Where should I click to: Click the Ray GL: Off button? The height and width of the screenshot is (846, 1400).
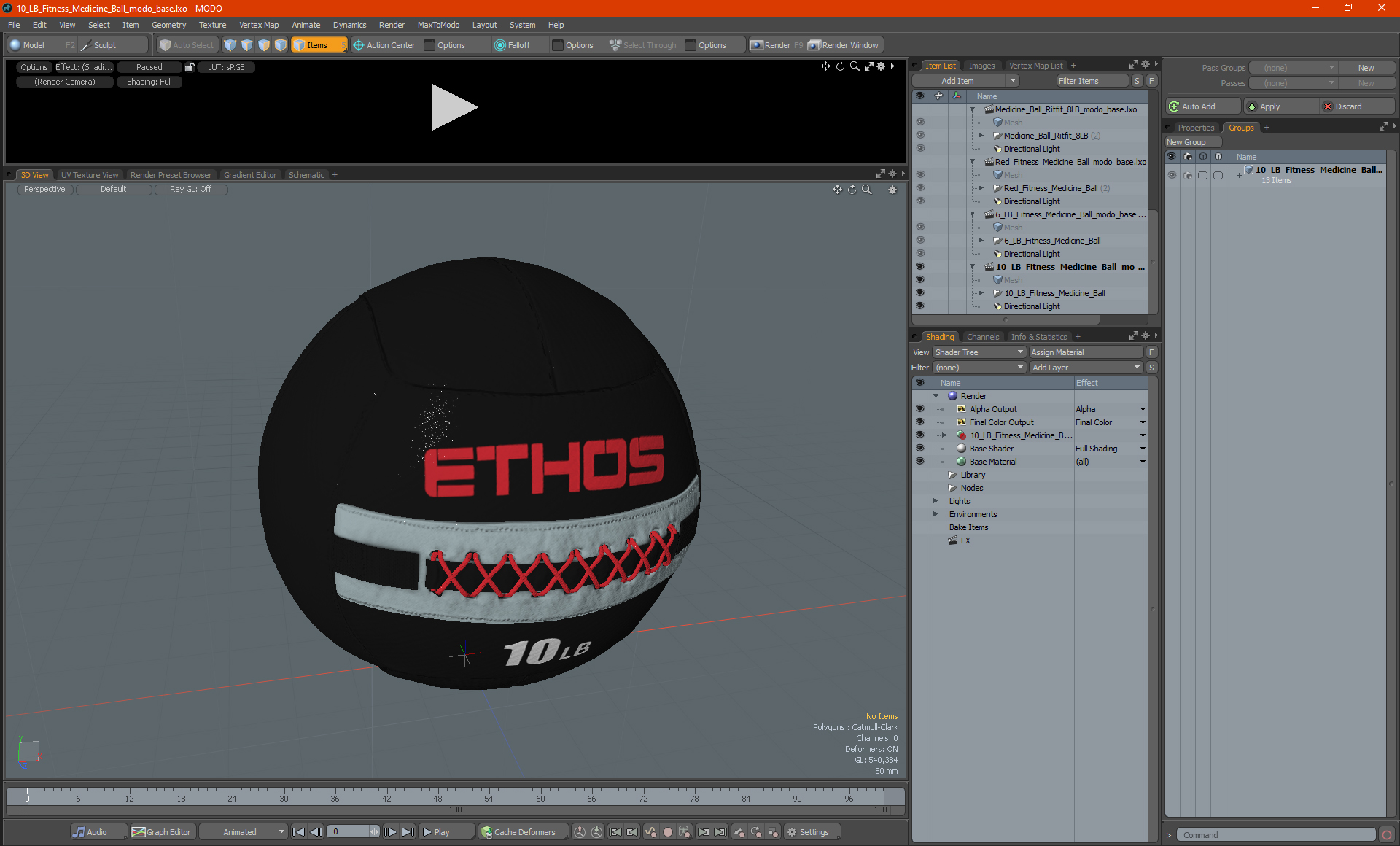(x=190, y=190)
